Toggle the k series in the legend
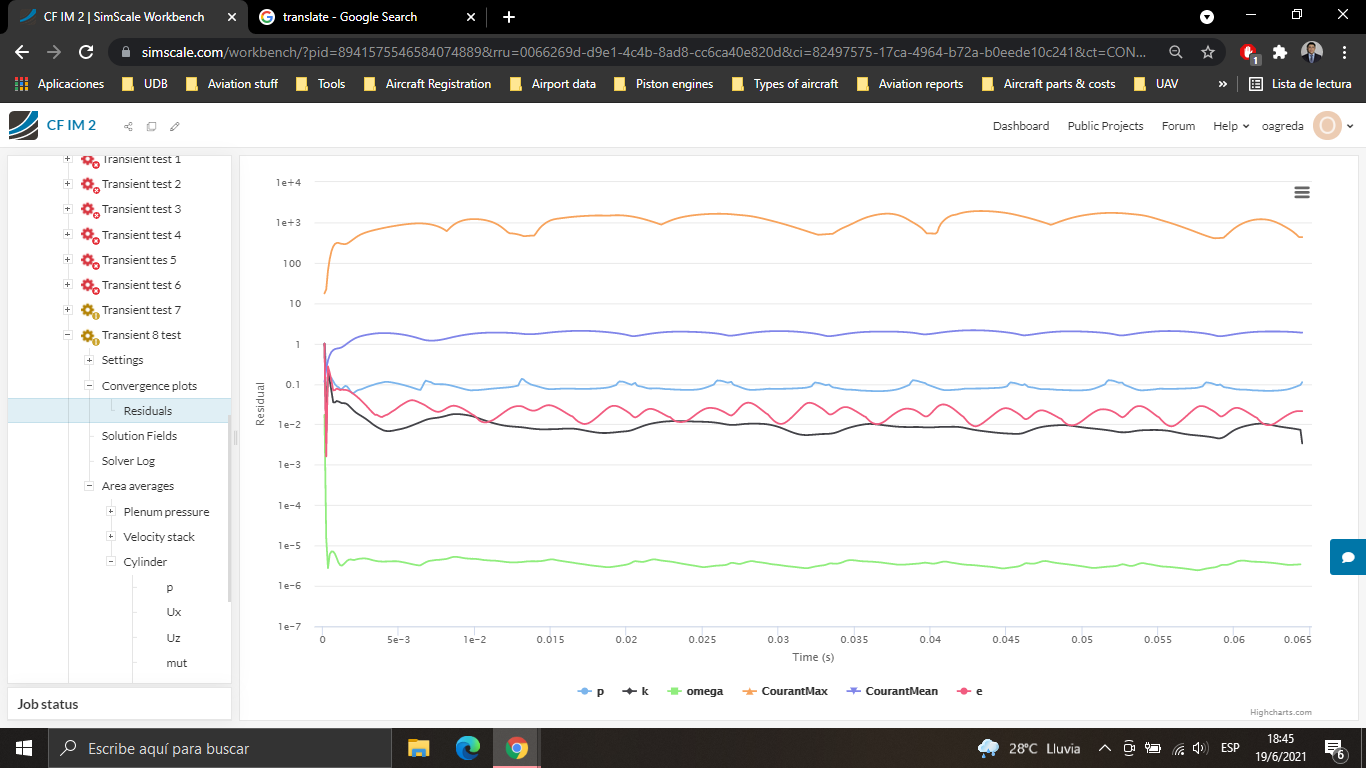This screenshot has height=768, width=1366. coord(635,691)
